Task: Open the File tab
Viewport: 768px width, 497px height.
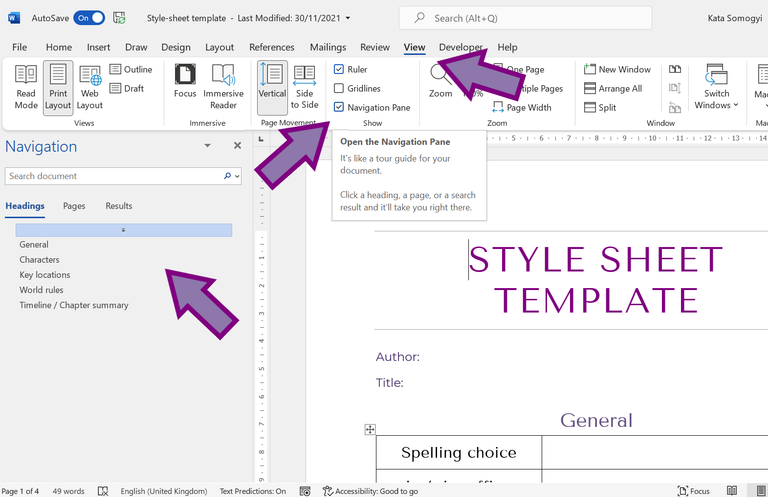Action: pyautogui.click(x=20, y=47)
